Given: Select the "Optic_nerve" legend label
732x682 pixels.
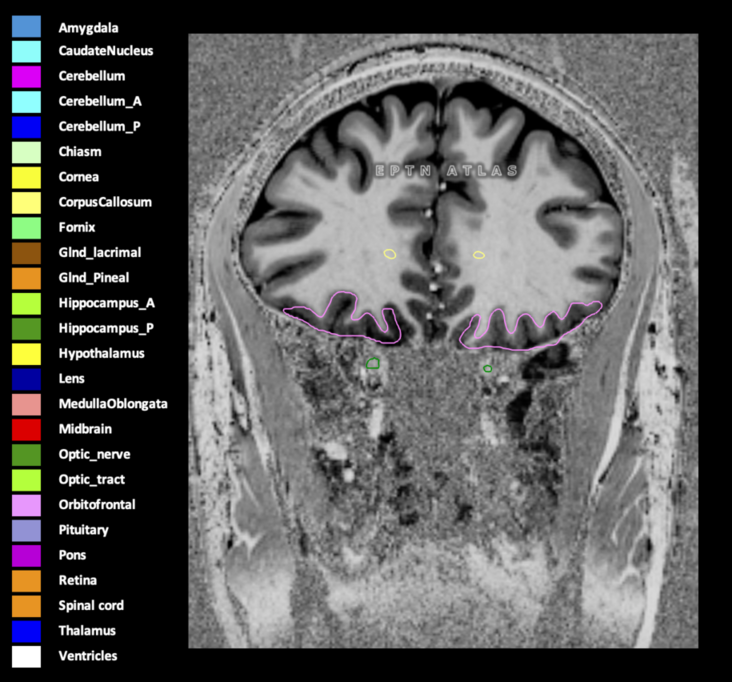Looking at the screenshot, I should [94, 454].
